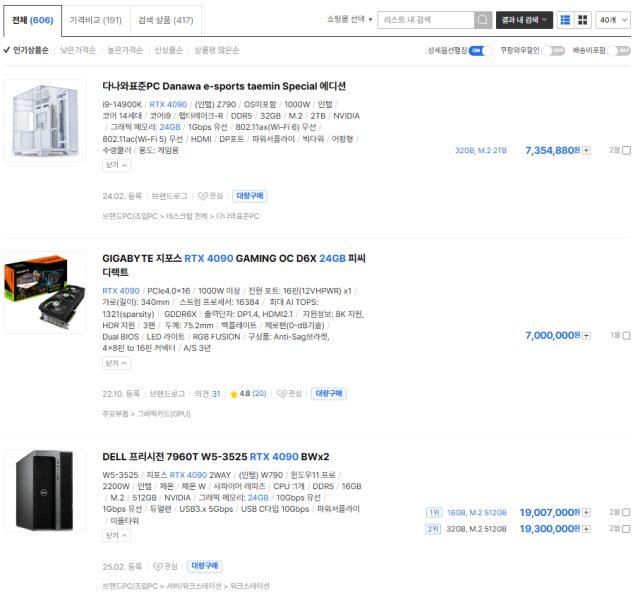Toggle the 상세옵션펼침 switch
The height and width of the screenshot is (600, 640).
(480, 51)
